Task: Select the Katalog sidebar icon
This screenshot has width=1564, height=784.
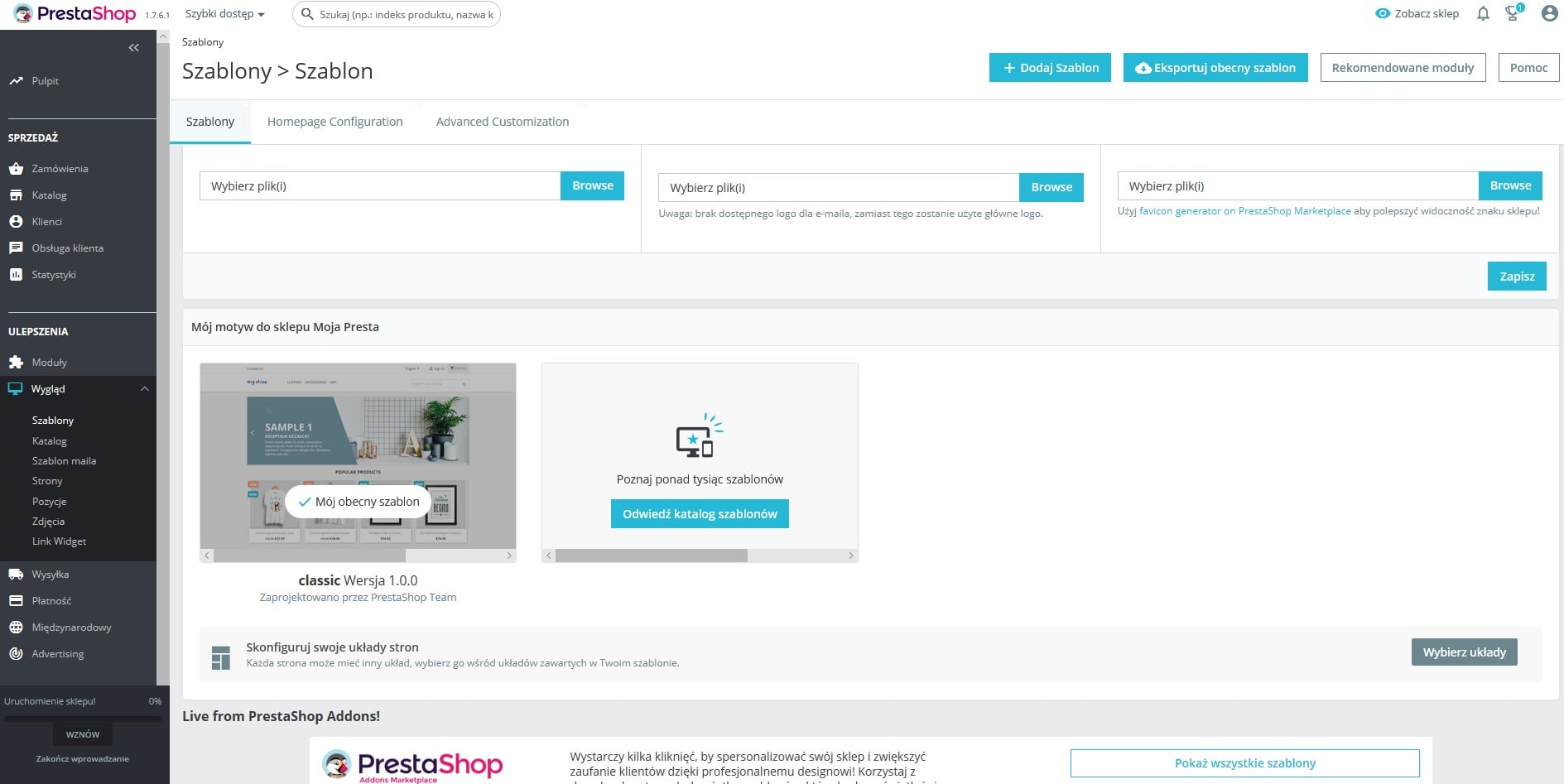Action: click(17, 195)
